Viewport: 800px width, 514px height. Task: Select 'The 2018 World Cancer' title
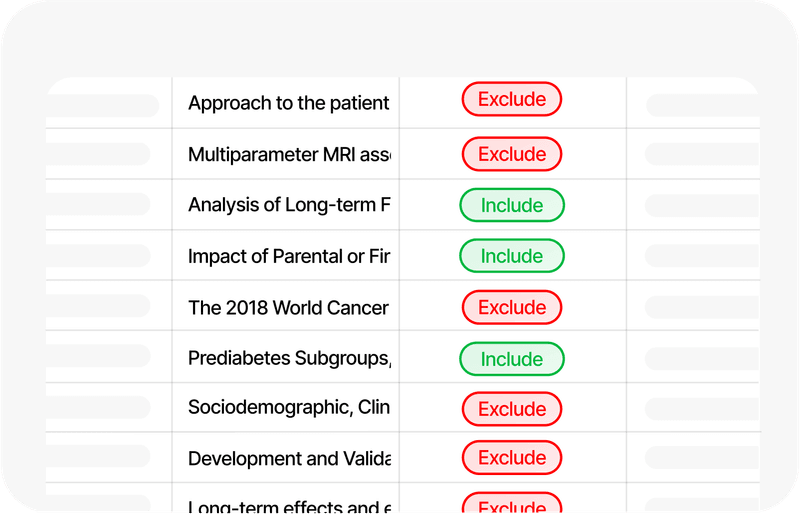(x=288, y=308)
